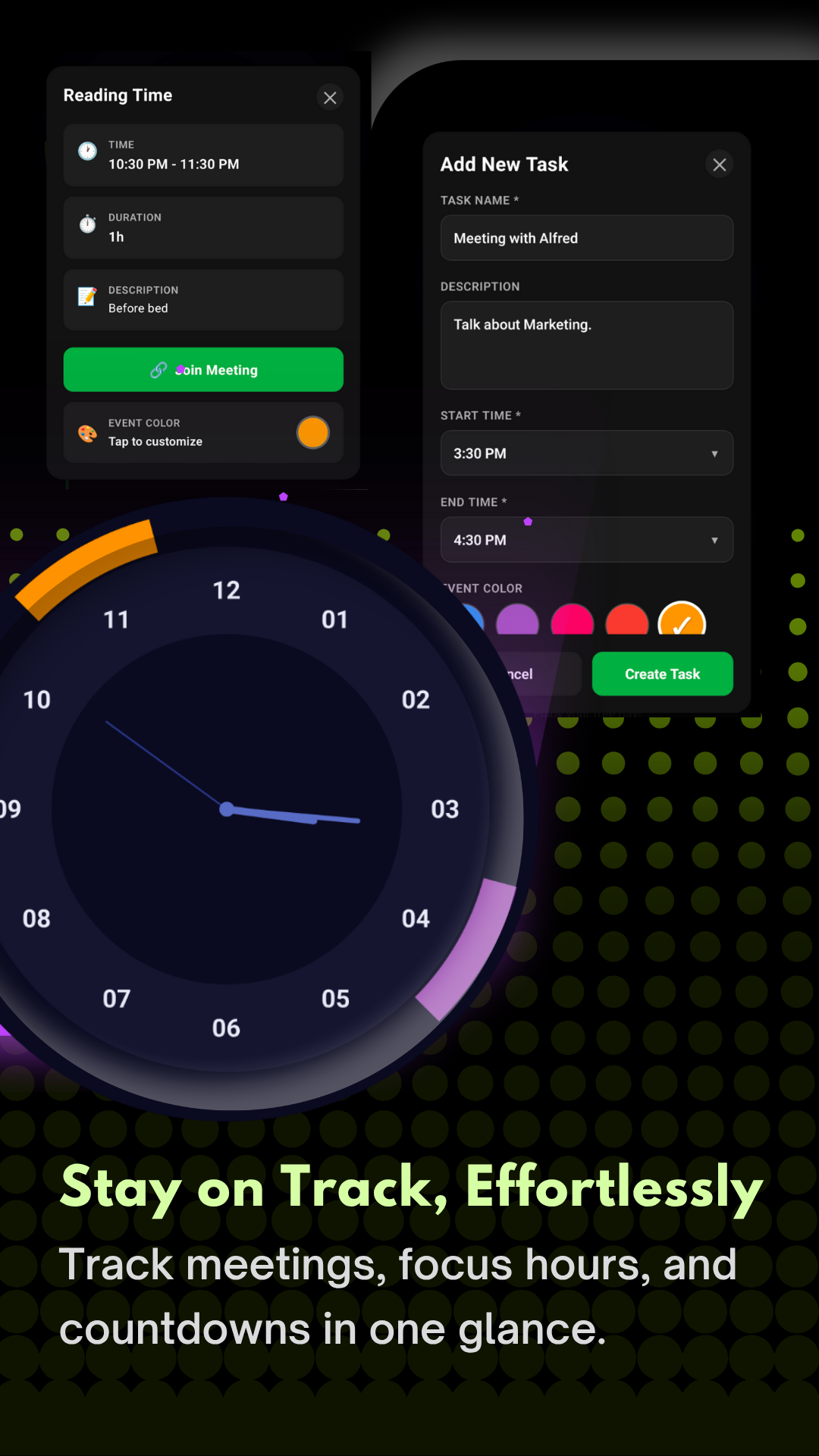Image resolution: width=819 pixels, height=1456 pixels.
Task: Click the 03 on the clock face
Action: click(445, 809)
